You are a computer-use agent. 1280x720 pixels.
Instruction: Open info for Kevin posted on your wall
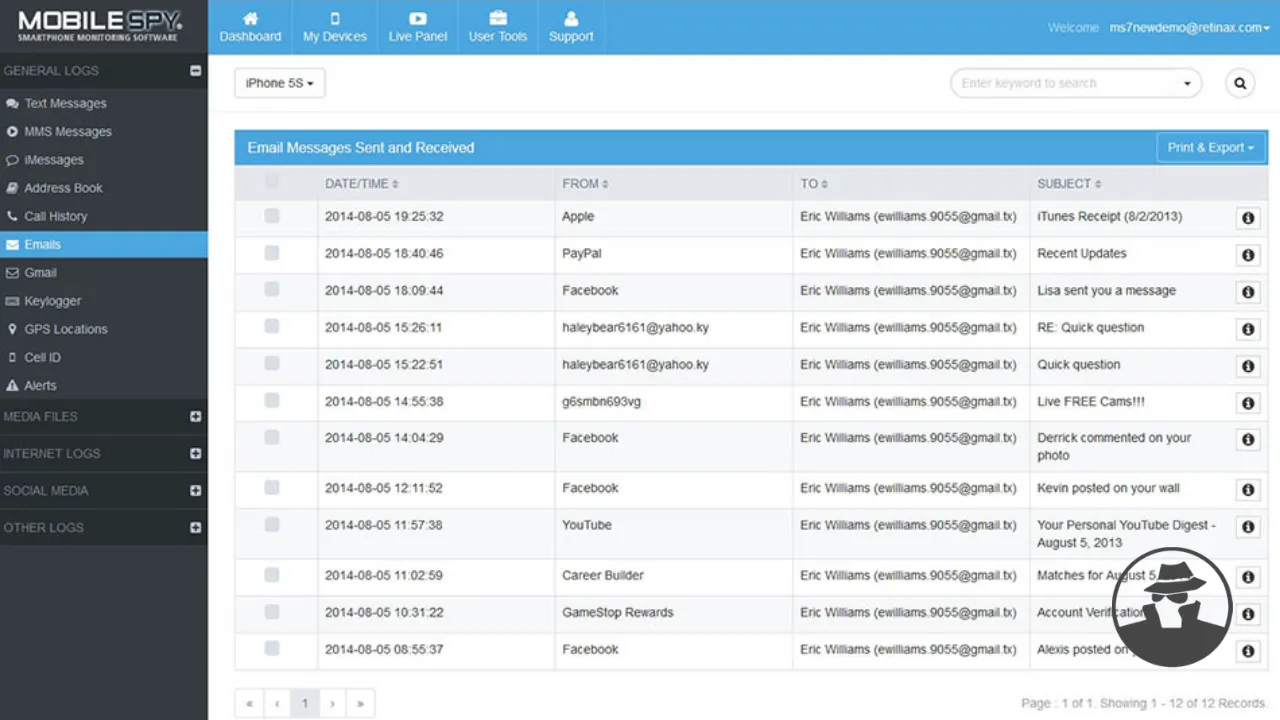1247,490
